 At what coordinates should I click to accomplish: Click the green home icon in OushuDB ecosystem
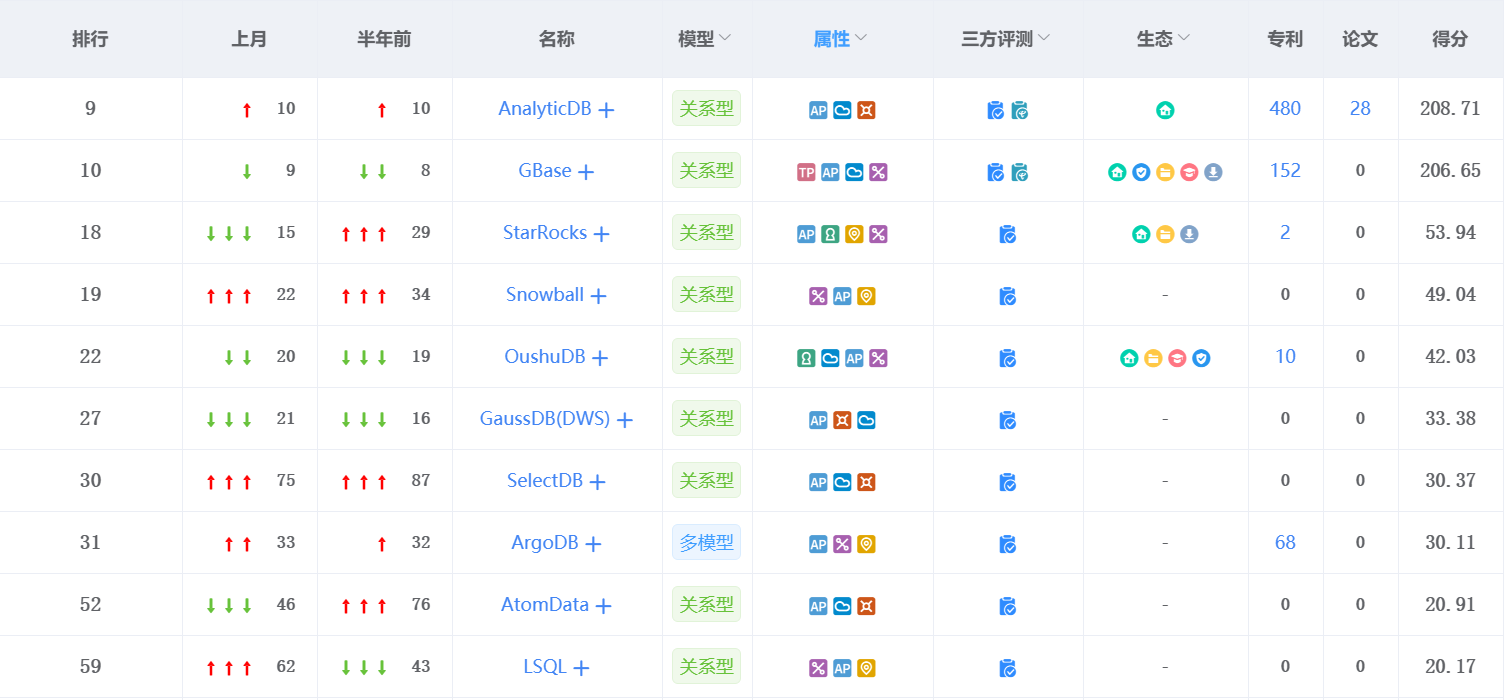coord(1129,358)
